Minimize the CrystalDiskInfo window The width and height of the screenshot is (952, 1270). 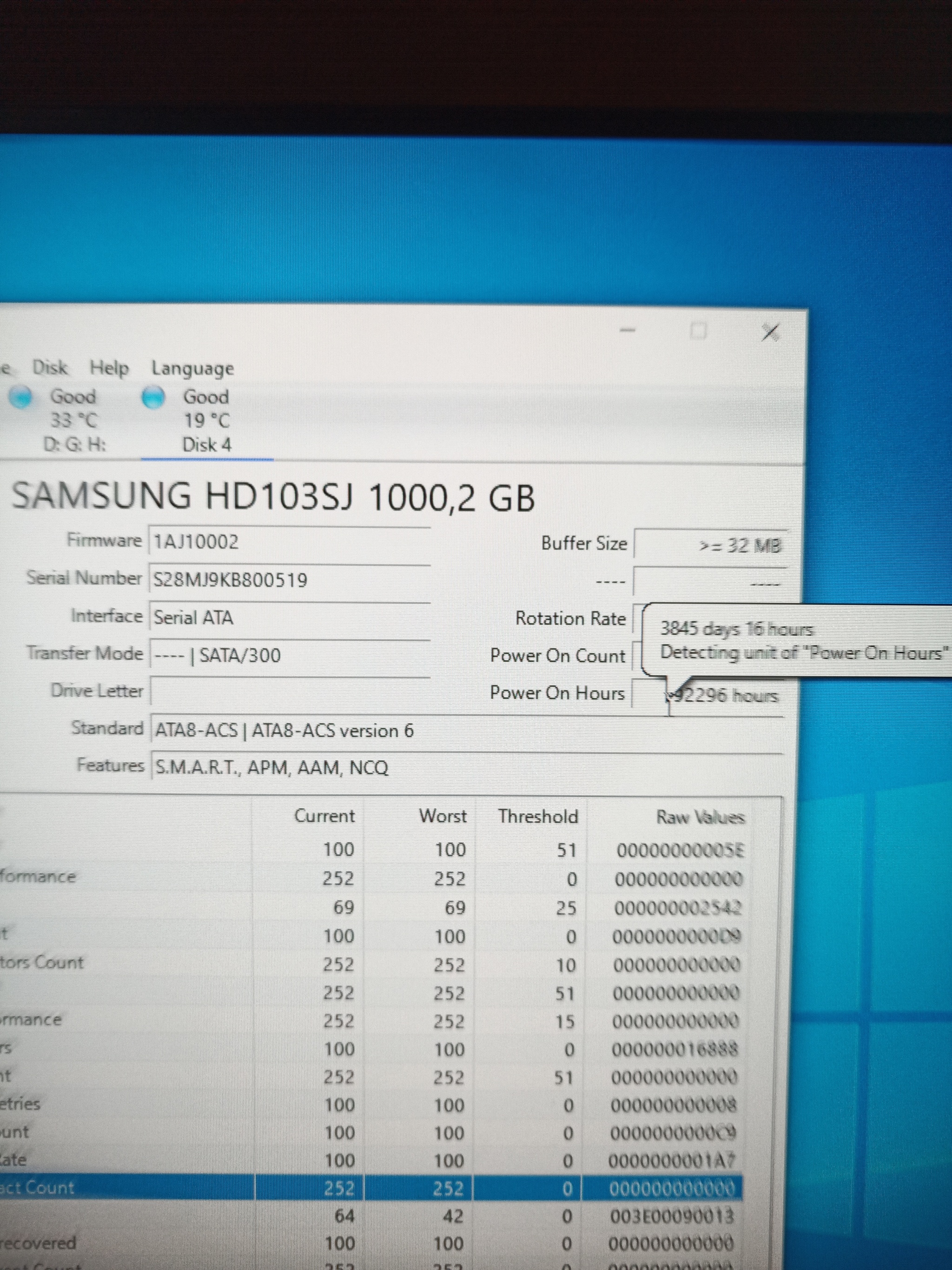628,331
